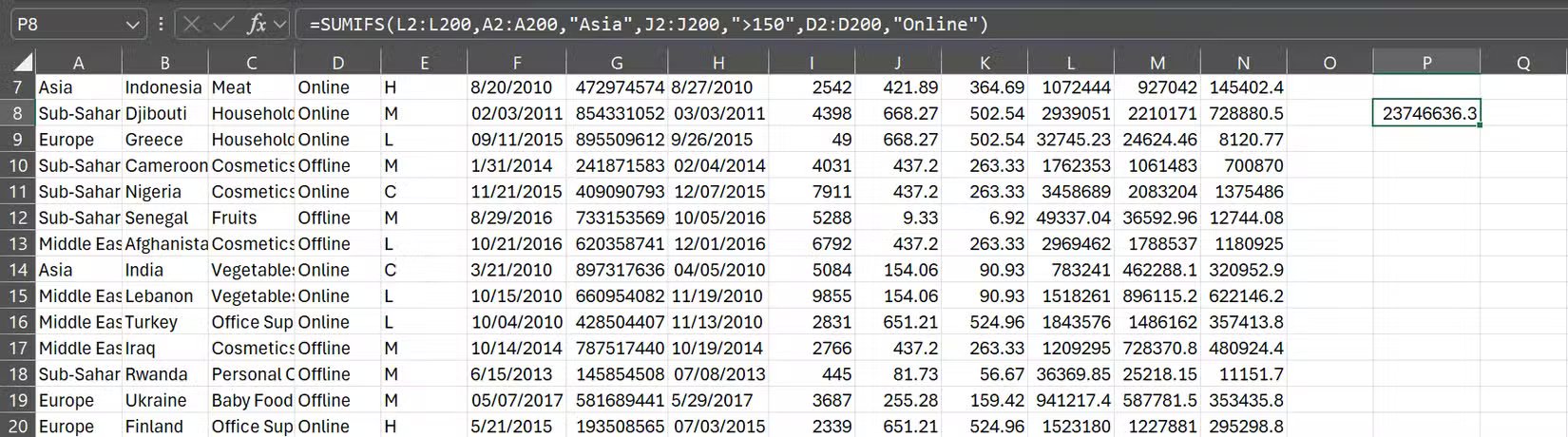The width and height of the screenshot is (1568, 437).
Task: Click the cell containing India
Action: click(x=165, y=270)
